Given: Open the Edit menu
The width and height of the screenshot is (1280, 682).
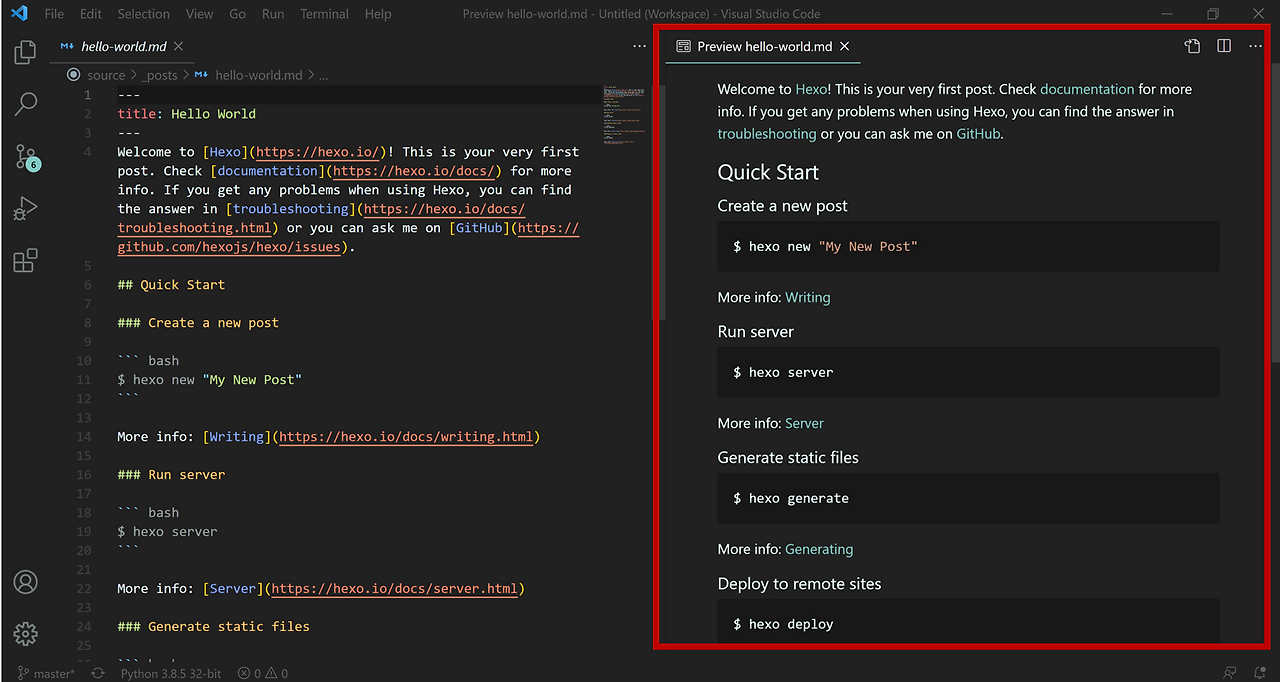Looking at the screenshot, I should coord(91,14).
